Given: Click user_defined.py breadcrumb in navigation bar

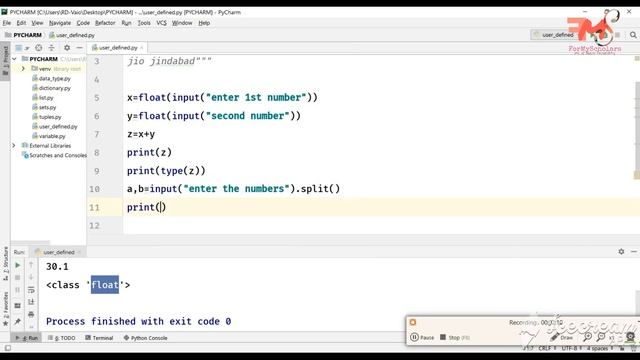Looking at the screenshot, I should (72, 35).
